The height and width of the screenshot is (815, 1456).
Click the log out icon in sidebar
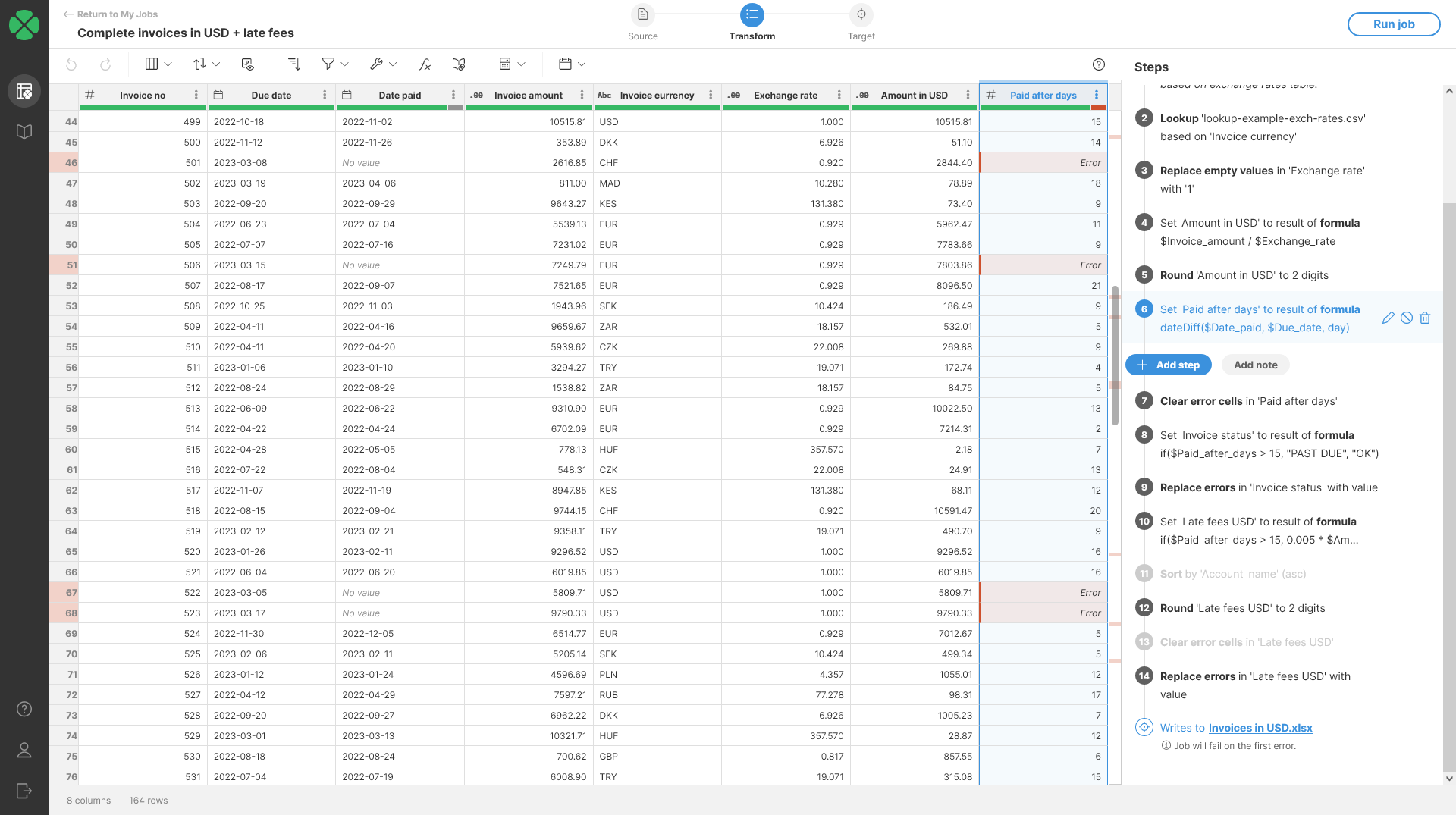24,791
